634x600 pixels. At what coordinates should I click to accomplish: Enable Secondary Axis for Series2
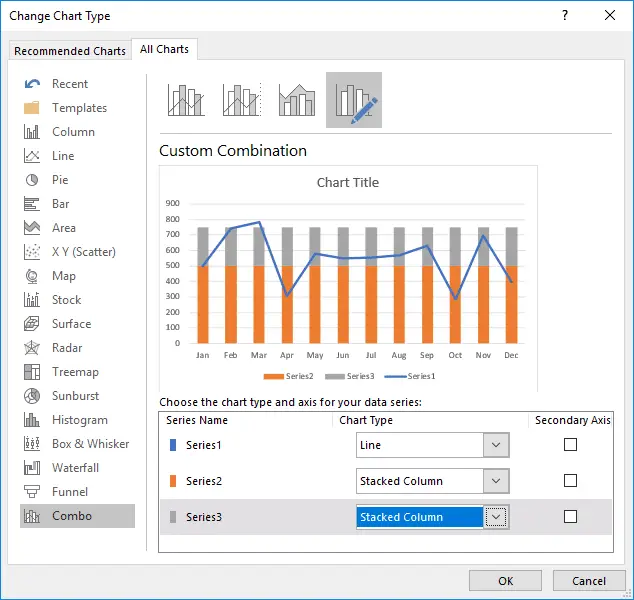pos(570,481)
